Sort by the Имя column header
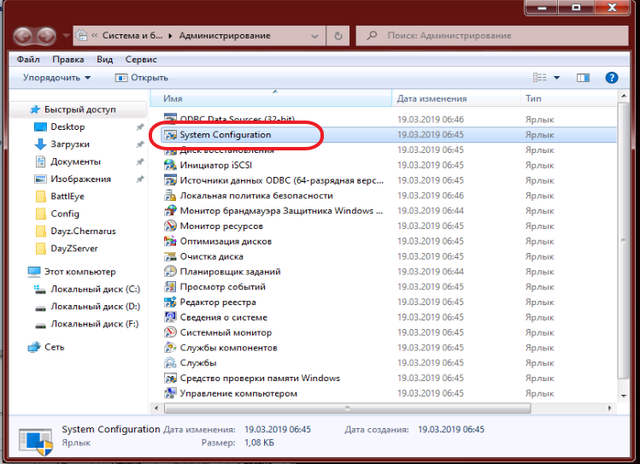The height and width of the screenshot is (464, 640). 271,98
